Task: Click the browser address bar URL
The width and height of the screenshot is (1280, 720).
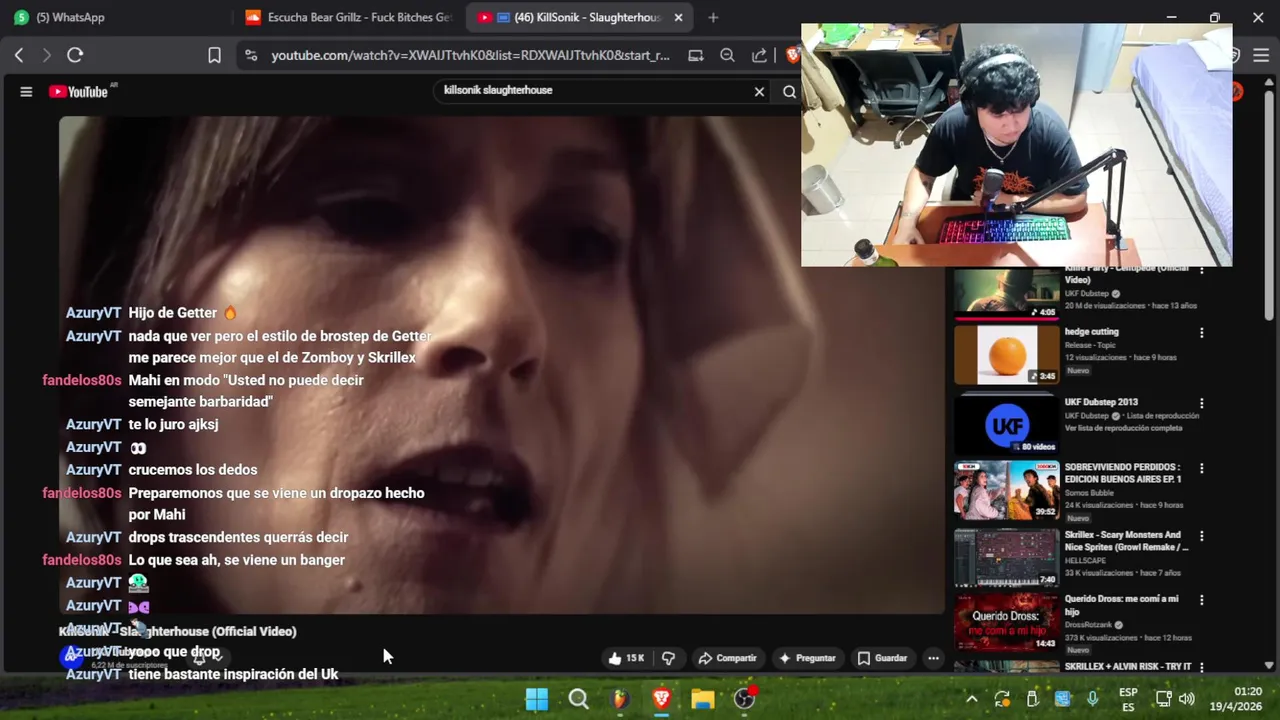Action: (x=470, y=55)
